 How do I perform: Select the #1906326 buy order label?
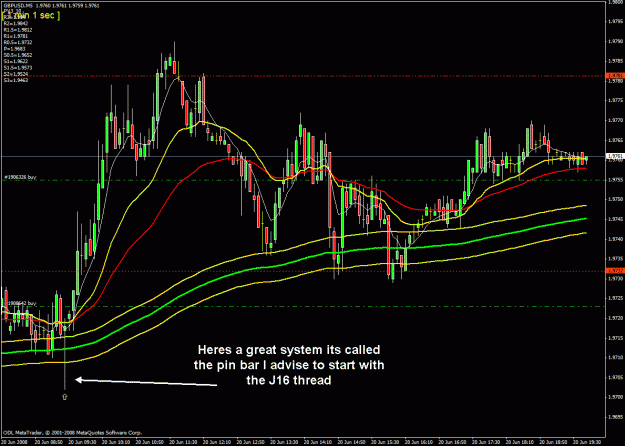point(20,177)
